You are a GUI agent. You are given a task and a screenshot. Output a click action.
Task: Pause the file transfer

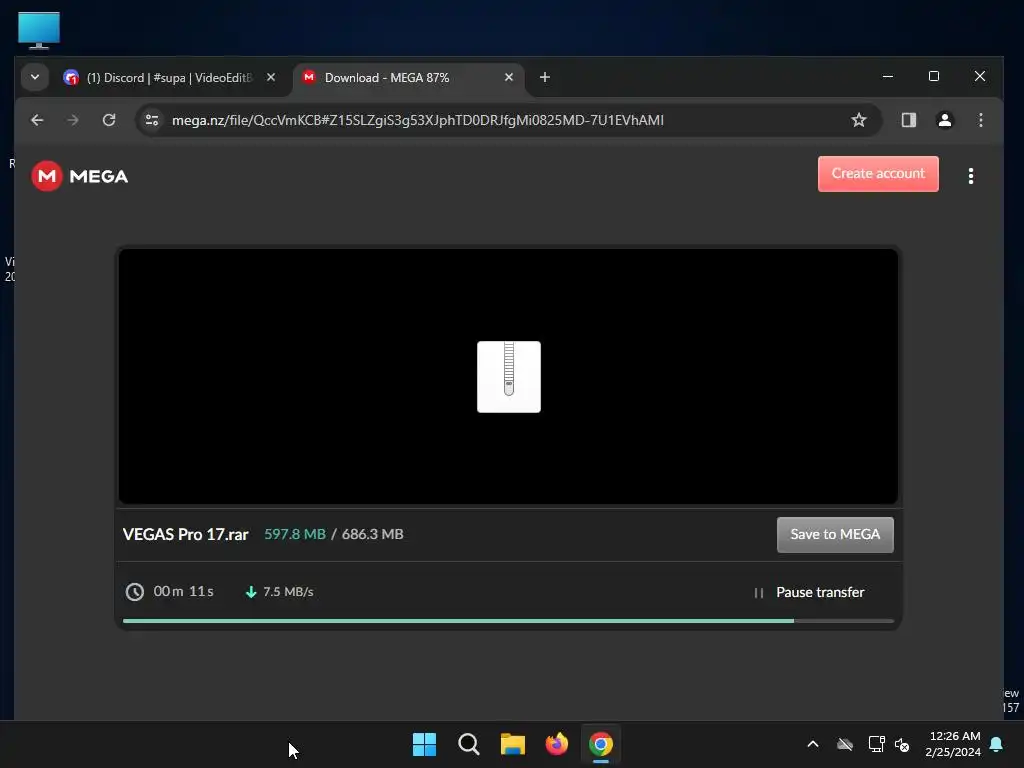[x=808, y=592]
